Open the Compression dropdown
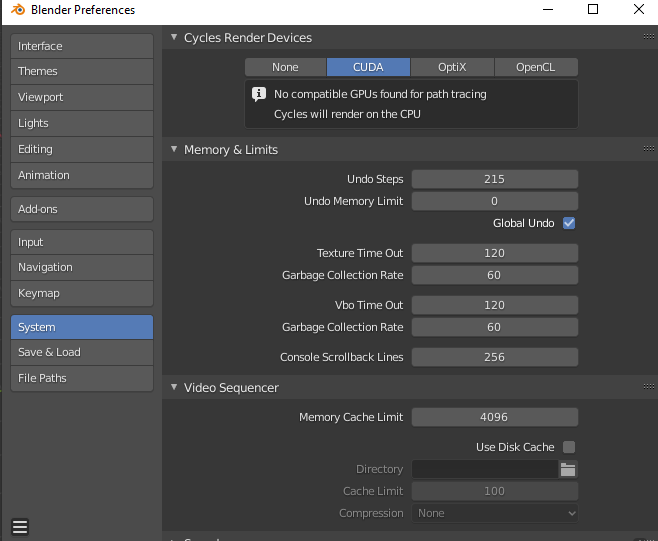The height and width of the screenshot is (541, 658). click(x=495, y=513)
